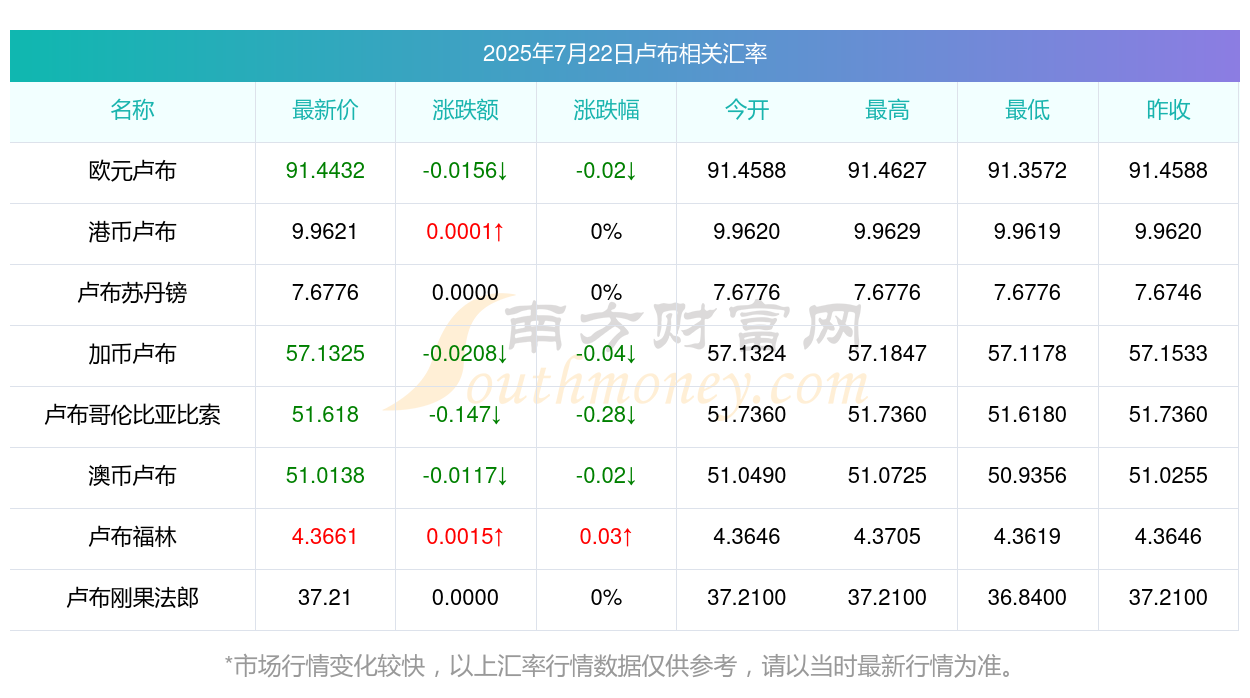Image resolution: width=1250 pixels, height=698 pixels.
Task: Click latest price 9.9621
Action: [325, 232]
